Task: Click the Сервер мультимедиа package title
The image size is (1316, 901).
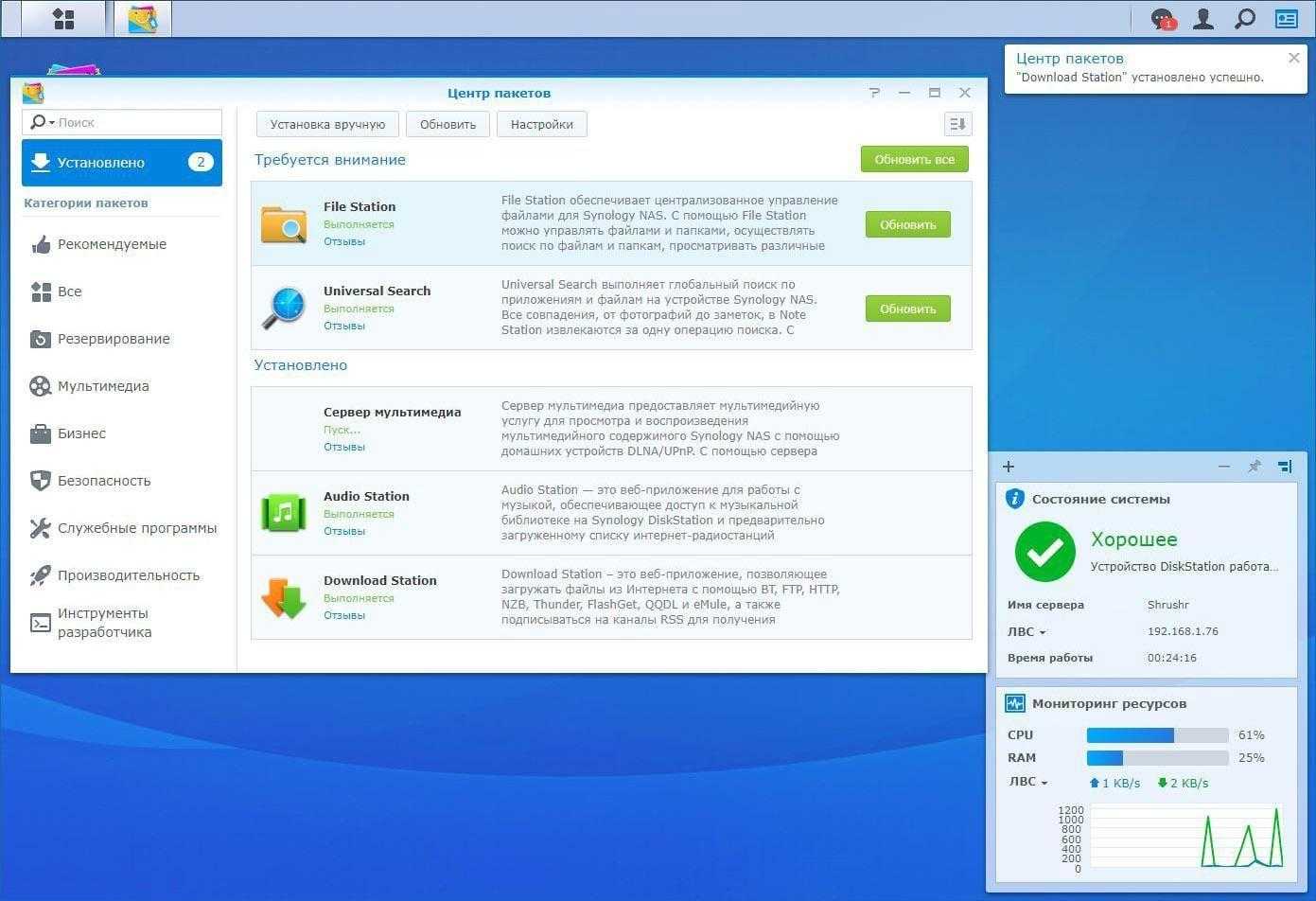Action: [x=392, y=412]
